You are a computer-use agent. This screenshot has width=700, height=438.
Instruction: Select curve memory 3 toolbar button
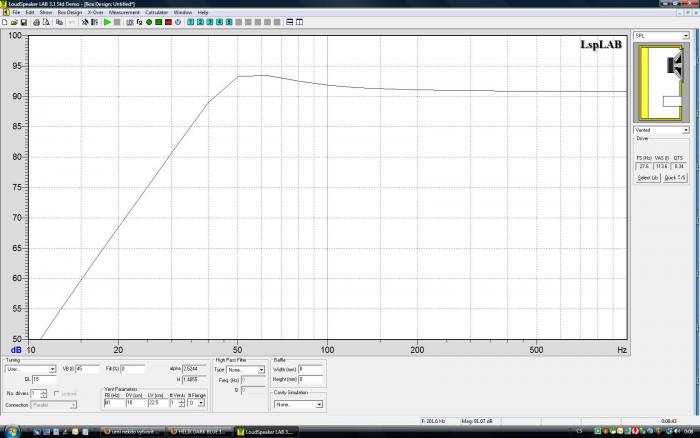click(x=209, y=22)
